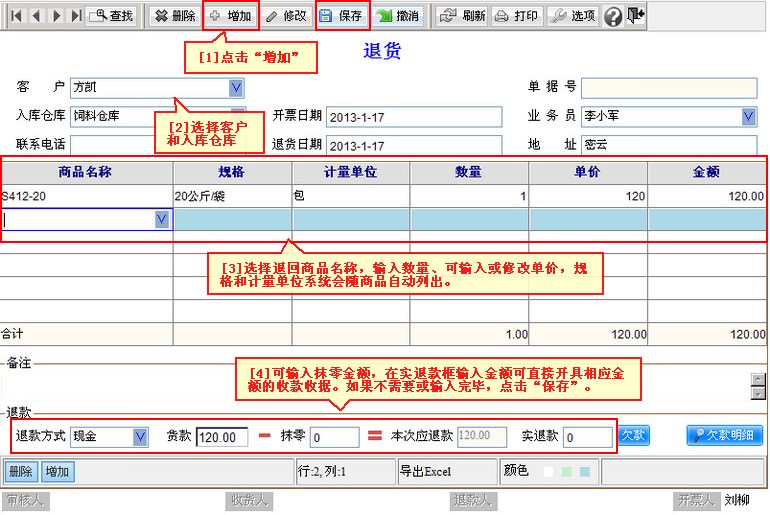The image size is (770, 515).
Task: Click the 查找 search toolbar button
Action: (112, 16)
